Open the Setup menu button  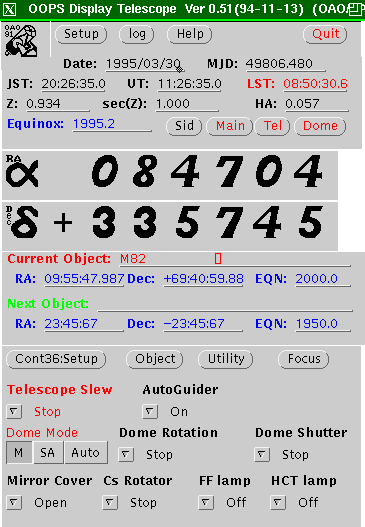tap(81, 34)
